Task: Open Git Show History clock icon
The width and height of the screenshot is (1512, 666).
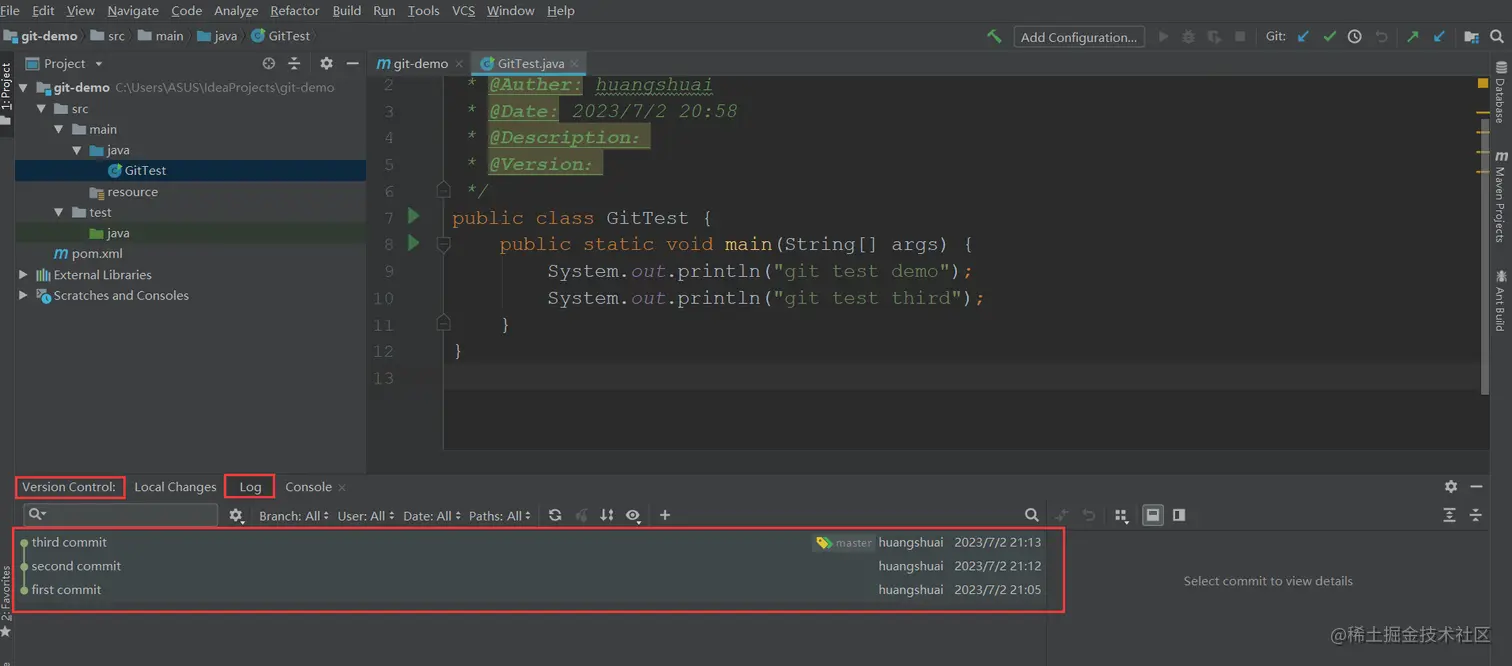Action: [x=1354, y=36]
